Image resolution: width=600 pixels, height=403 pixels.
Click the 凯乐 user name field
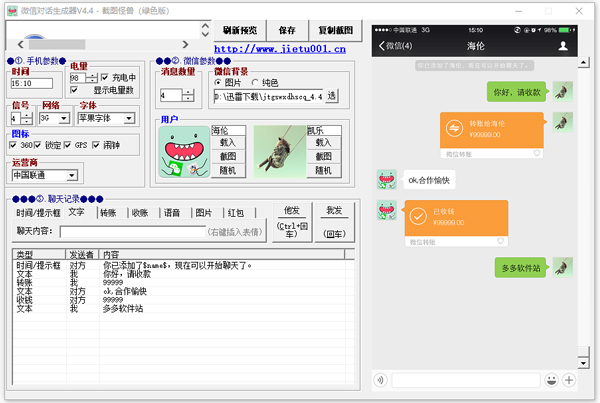coord(324,131)
